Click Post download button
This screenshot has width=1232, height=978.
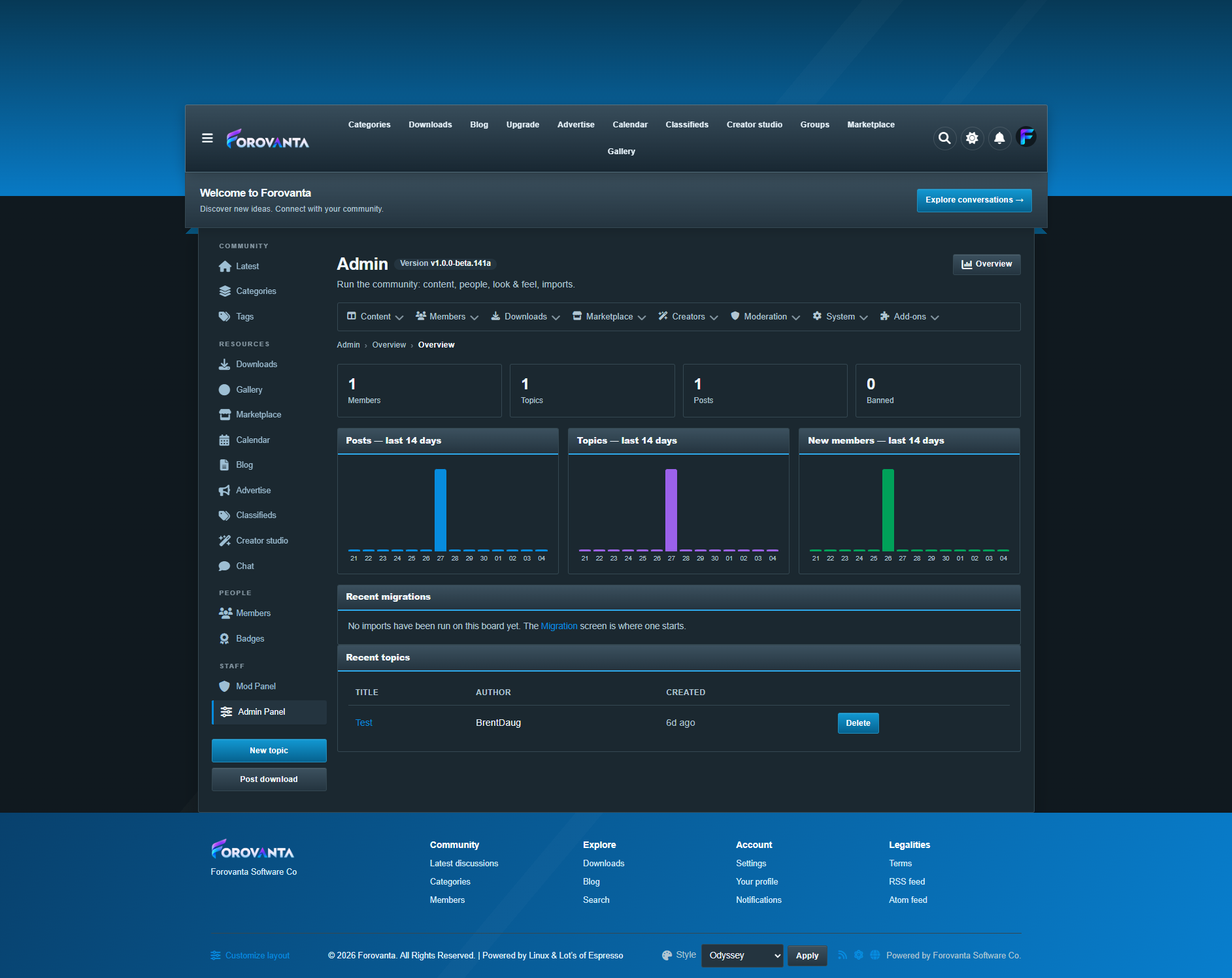point(269,779)
